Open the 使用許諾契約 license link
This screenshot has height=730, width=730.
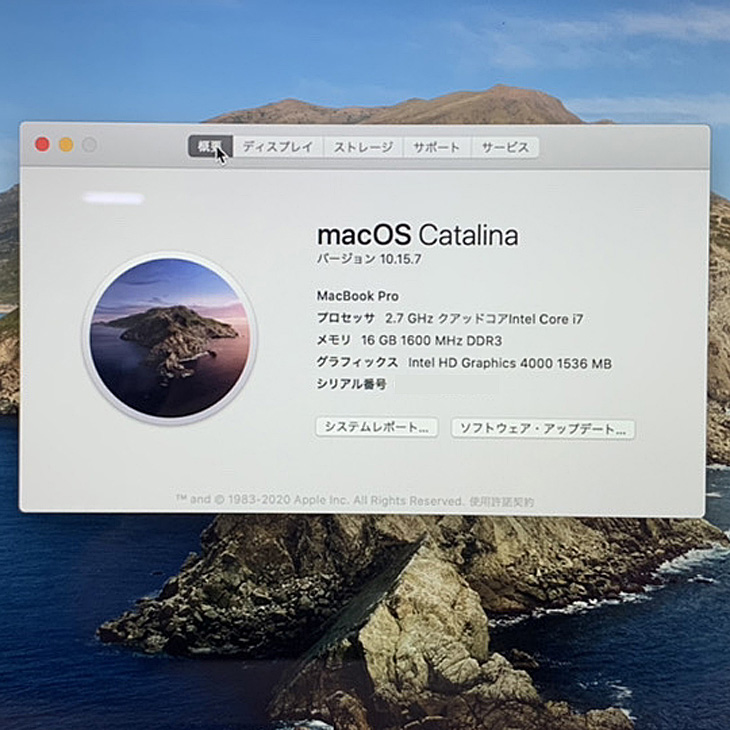click(501, 502)
